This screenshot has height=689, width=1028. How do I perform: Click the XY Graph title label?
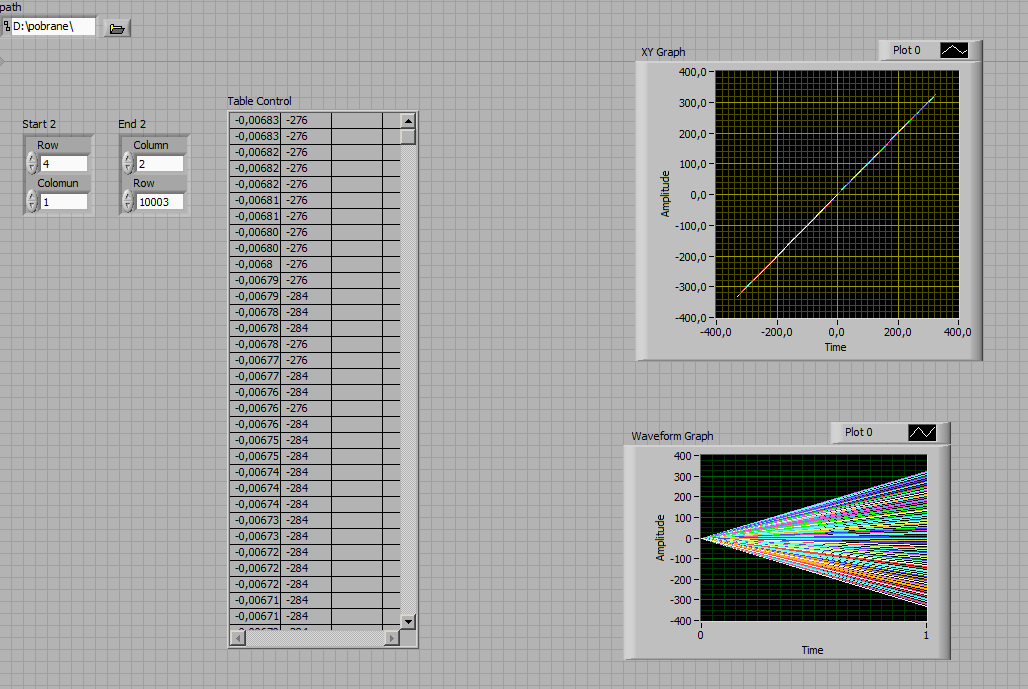[663, 52]
